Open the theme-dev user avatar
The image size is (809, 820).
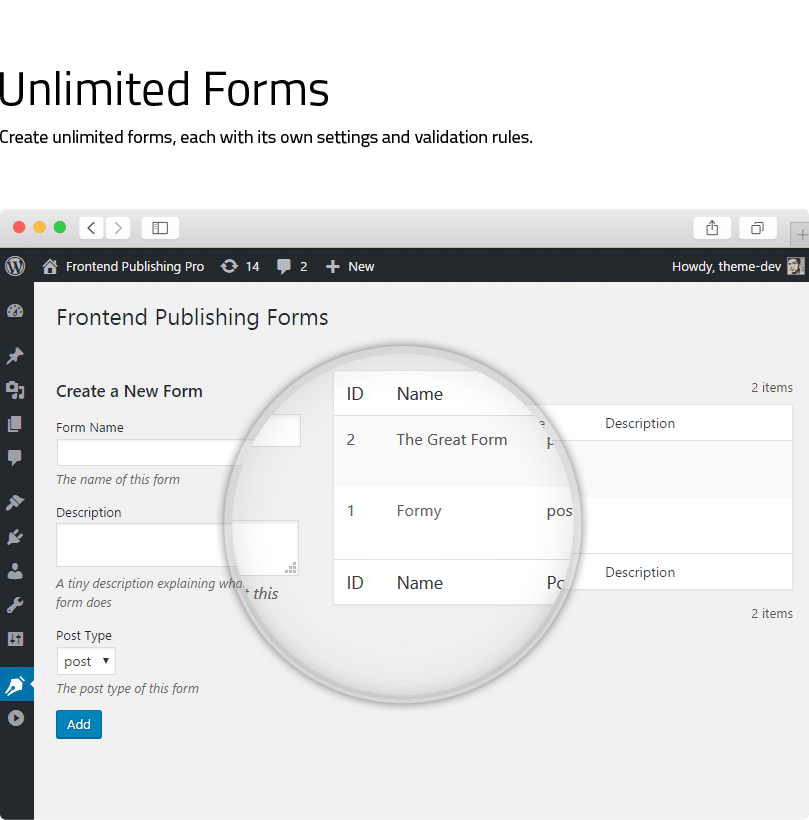(x=796, y=266)
